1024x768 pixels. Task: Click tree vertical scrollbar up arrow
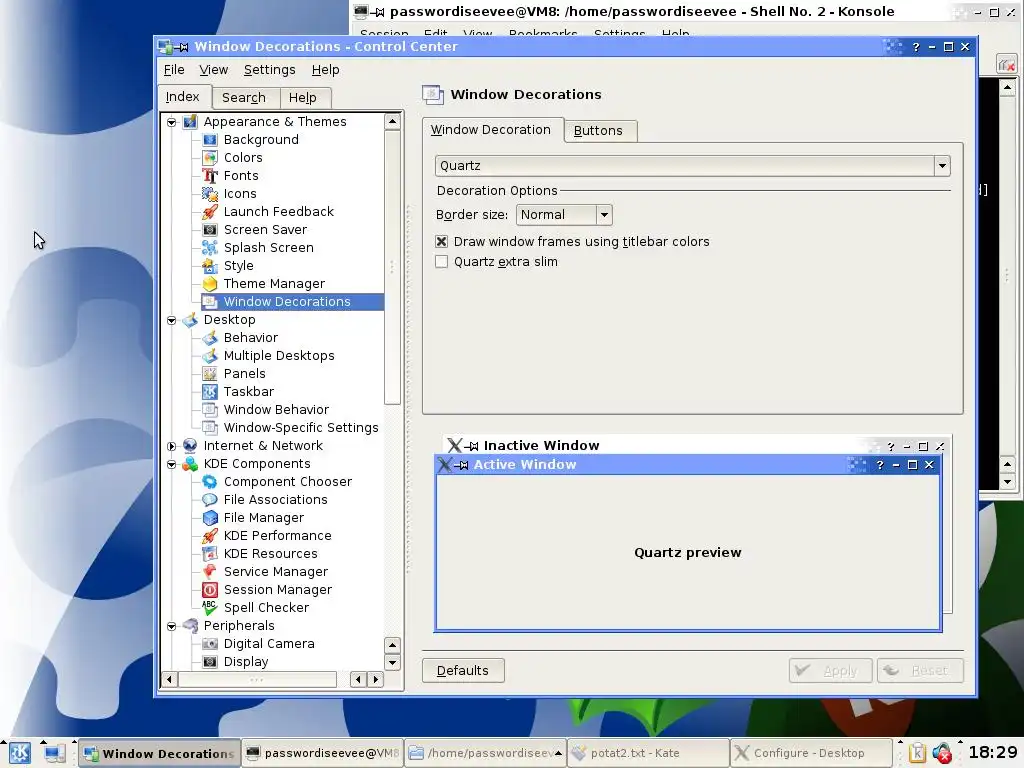[392, 121]
